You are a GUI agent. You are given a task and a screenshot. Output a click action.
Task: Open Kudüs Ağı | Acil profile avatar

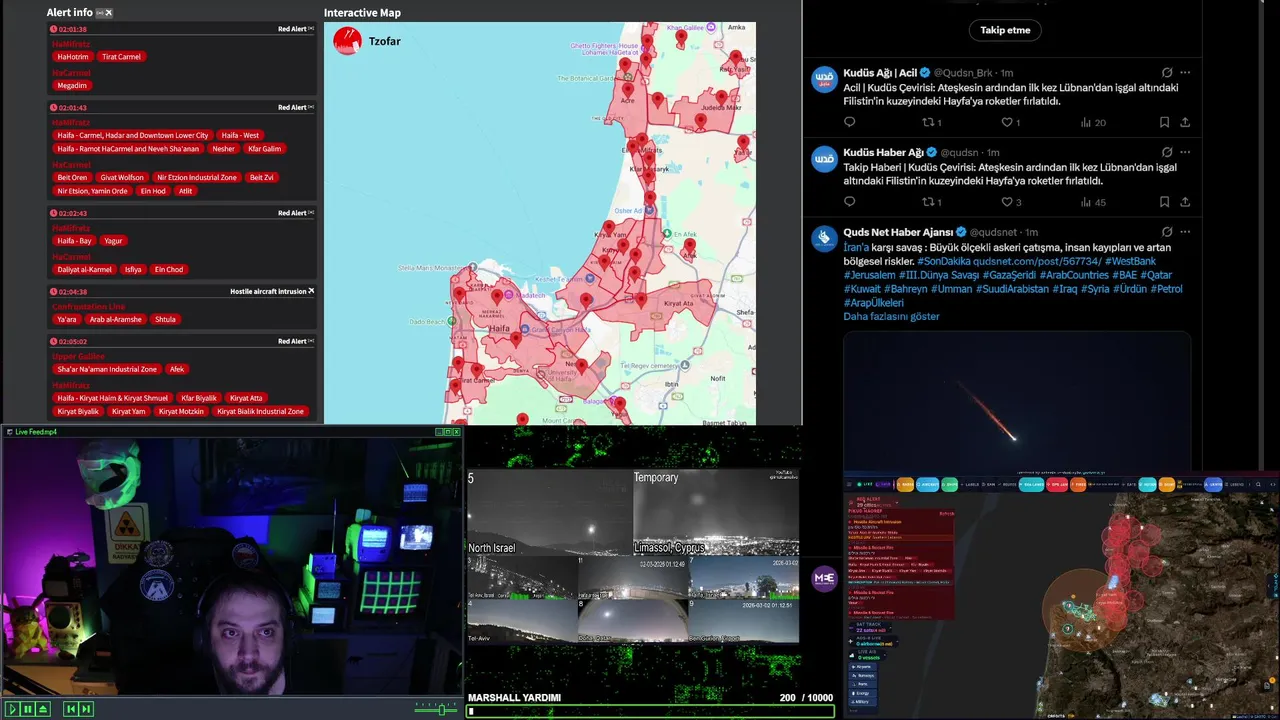[824, 79]
